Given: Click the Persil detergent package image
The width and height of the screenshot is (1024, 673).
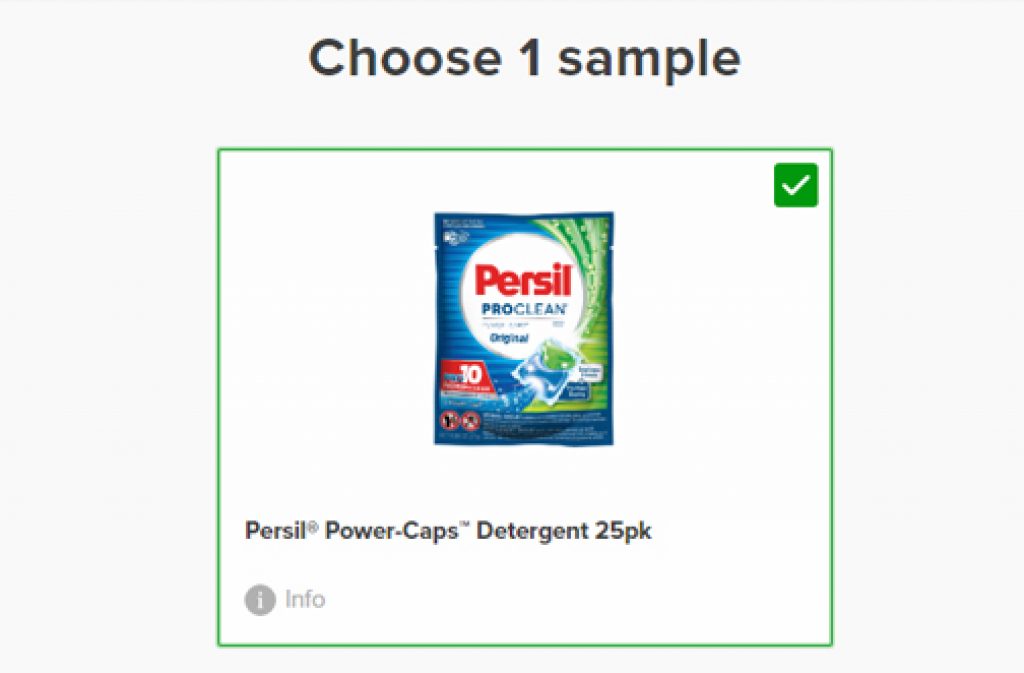Looking at the screenshot, I should (x=523, y=328).
